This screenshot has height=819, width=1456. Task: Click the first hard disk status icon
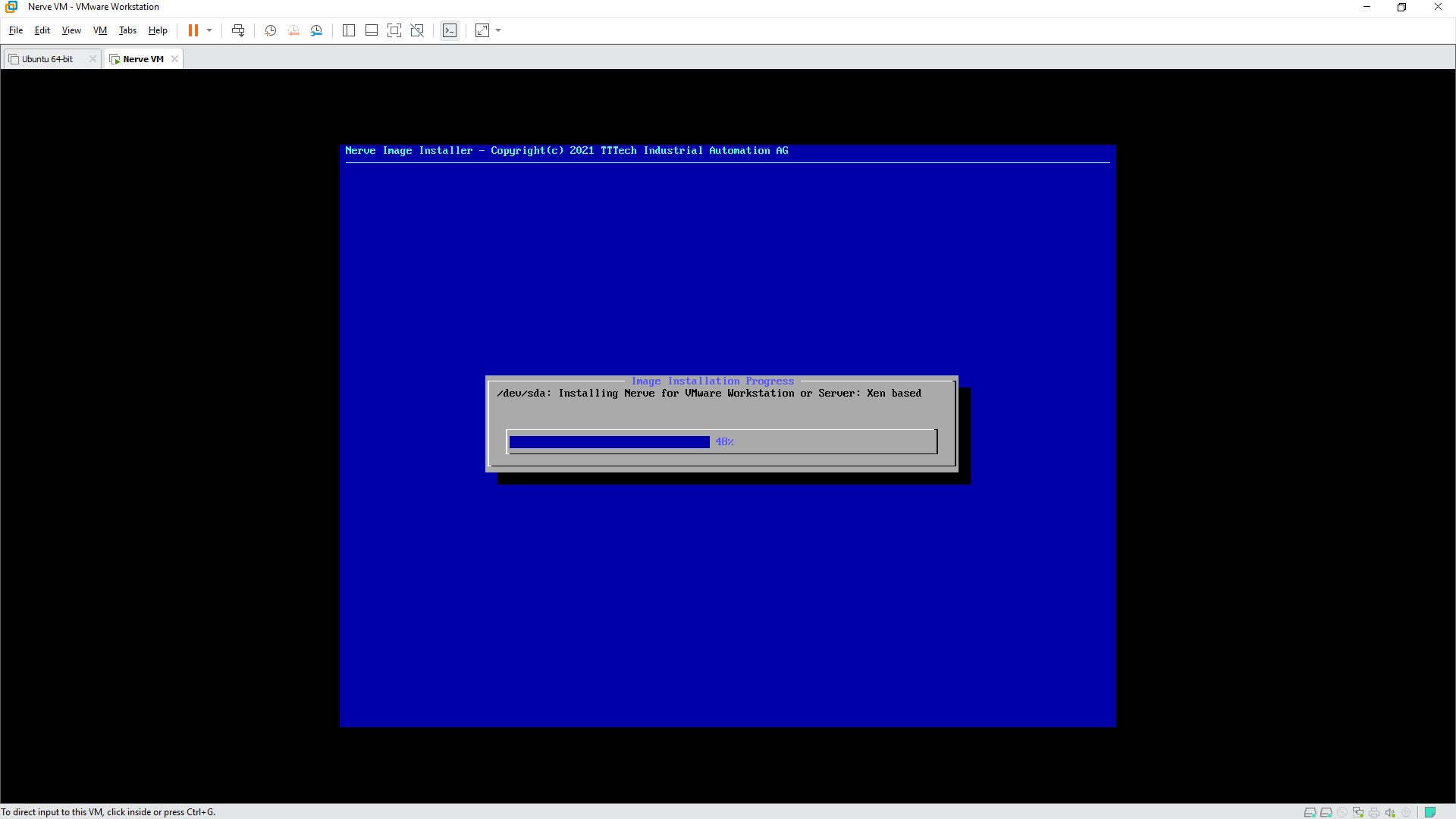[1310, 812]
